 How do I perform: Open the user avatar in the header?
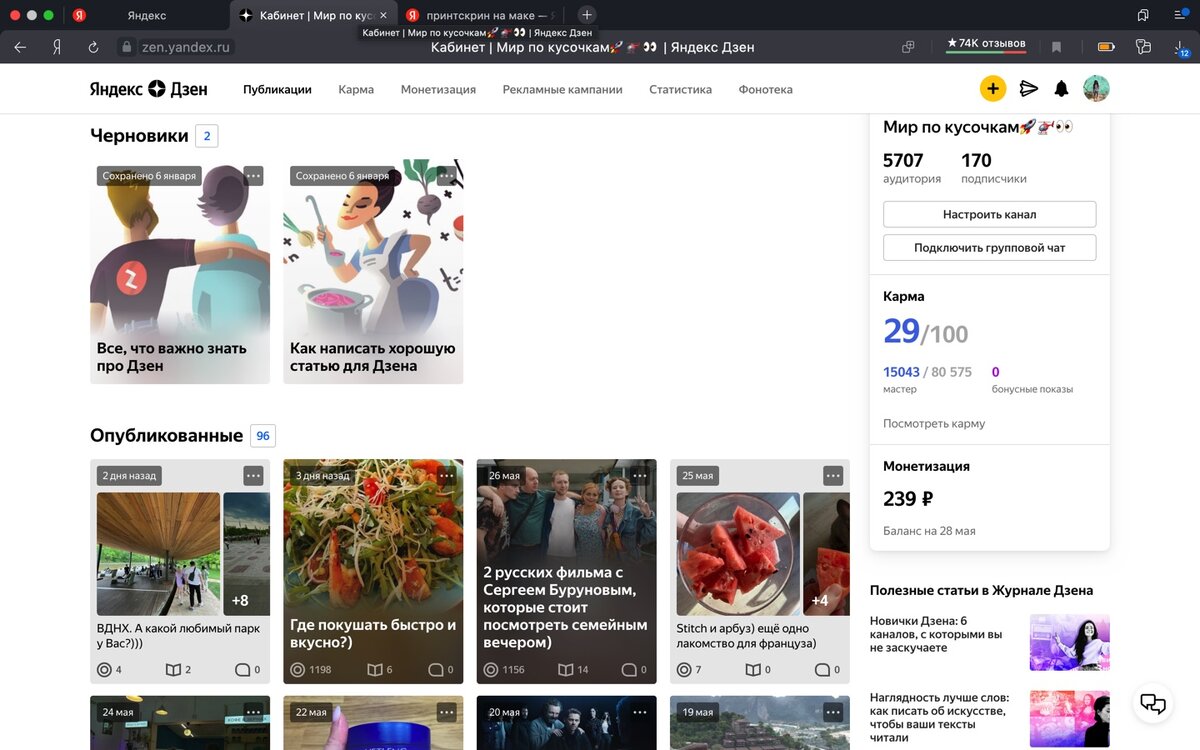tap(1096, 89)
